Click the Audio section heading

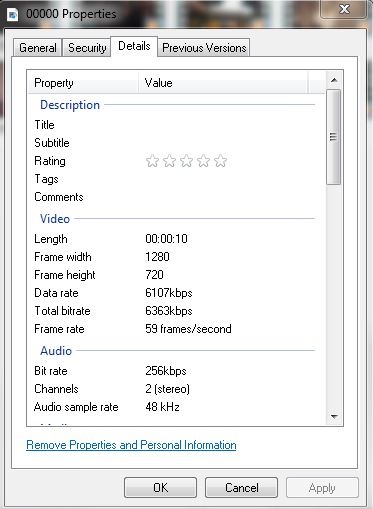click(x=56, y=351)
